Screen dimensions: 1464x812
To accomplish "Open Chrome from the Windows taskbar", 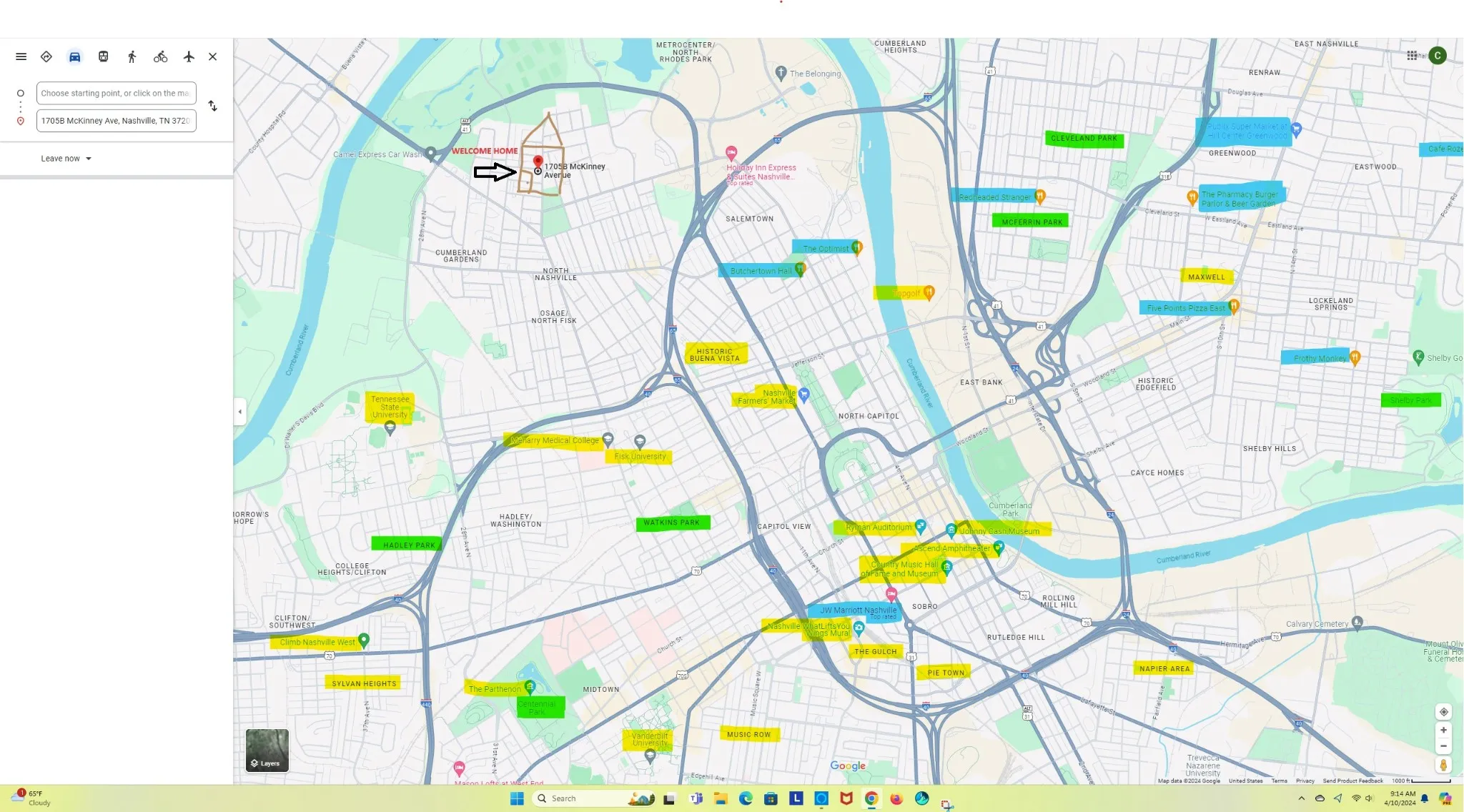I will pyautogui.click(x=871, y=798).
